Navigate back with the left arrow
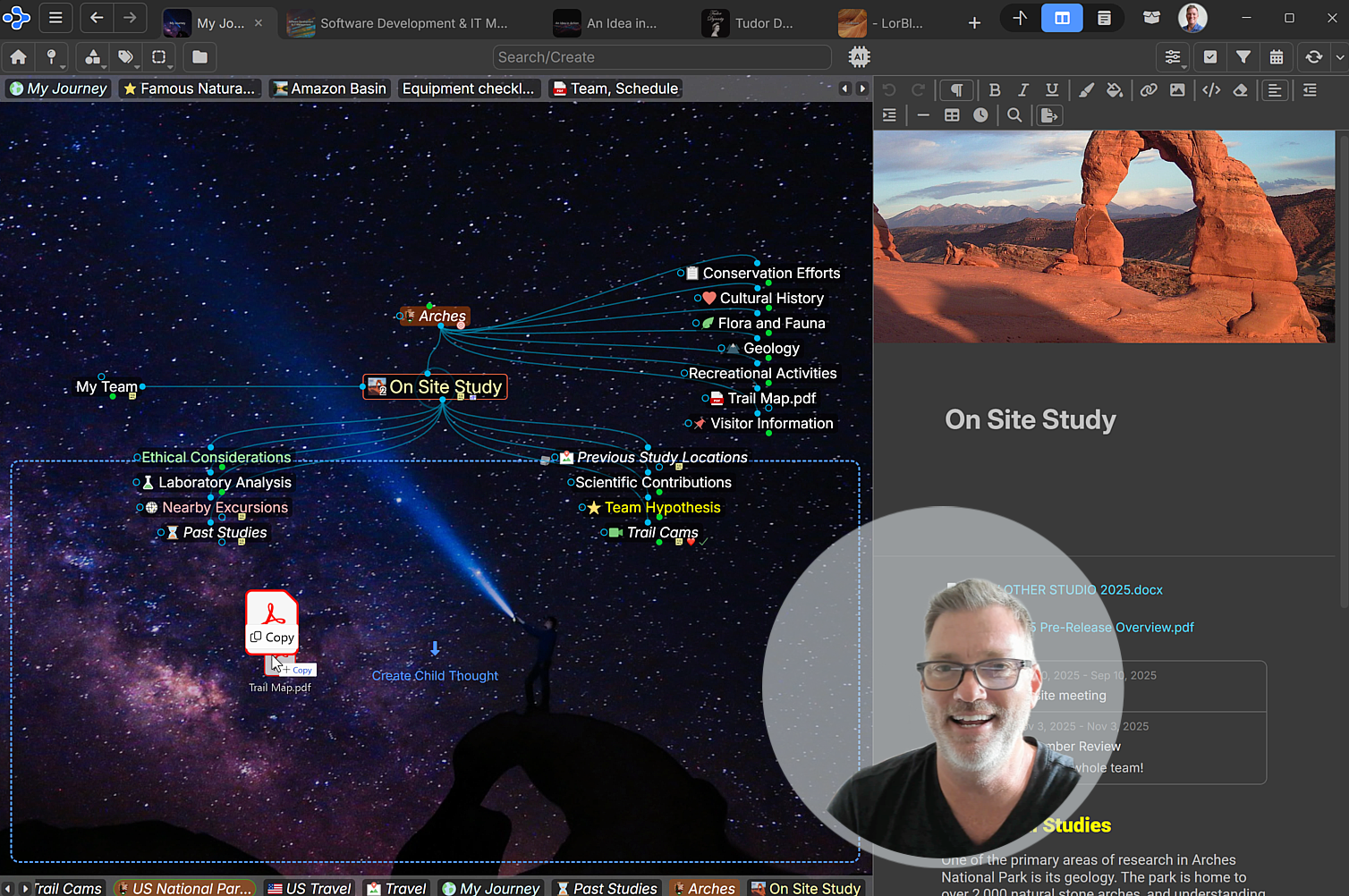 (97, 17)
